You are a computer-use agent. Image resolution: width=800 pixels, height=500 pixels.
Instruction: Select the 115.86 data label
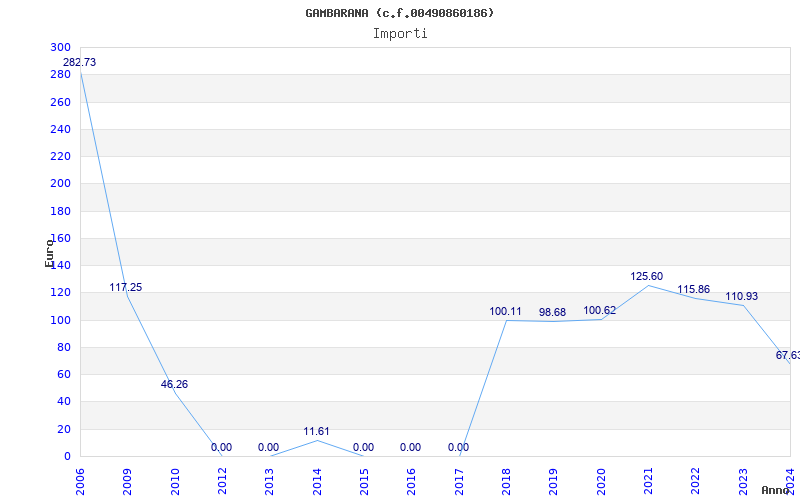694,289
